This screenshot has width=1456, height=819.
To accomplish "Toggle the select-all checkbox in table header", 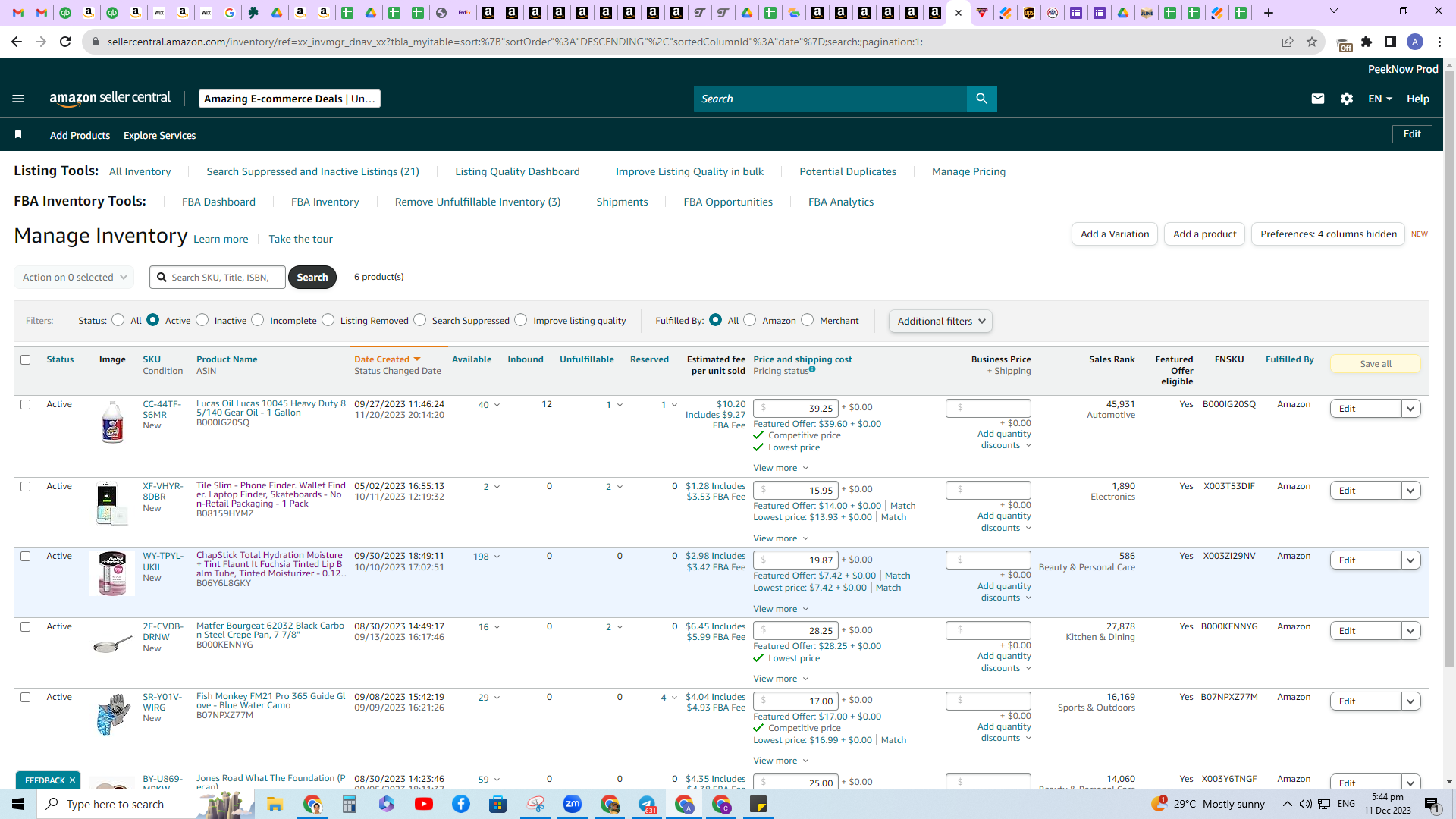I will click(26, 359).
